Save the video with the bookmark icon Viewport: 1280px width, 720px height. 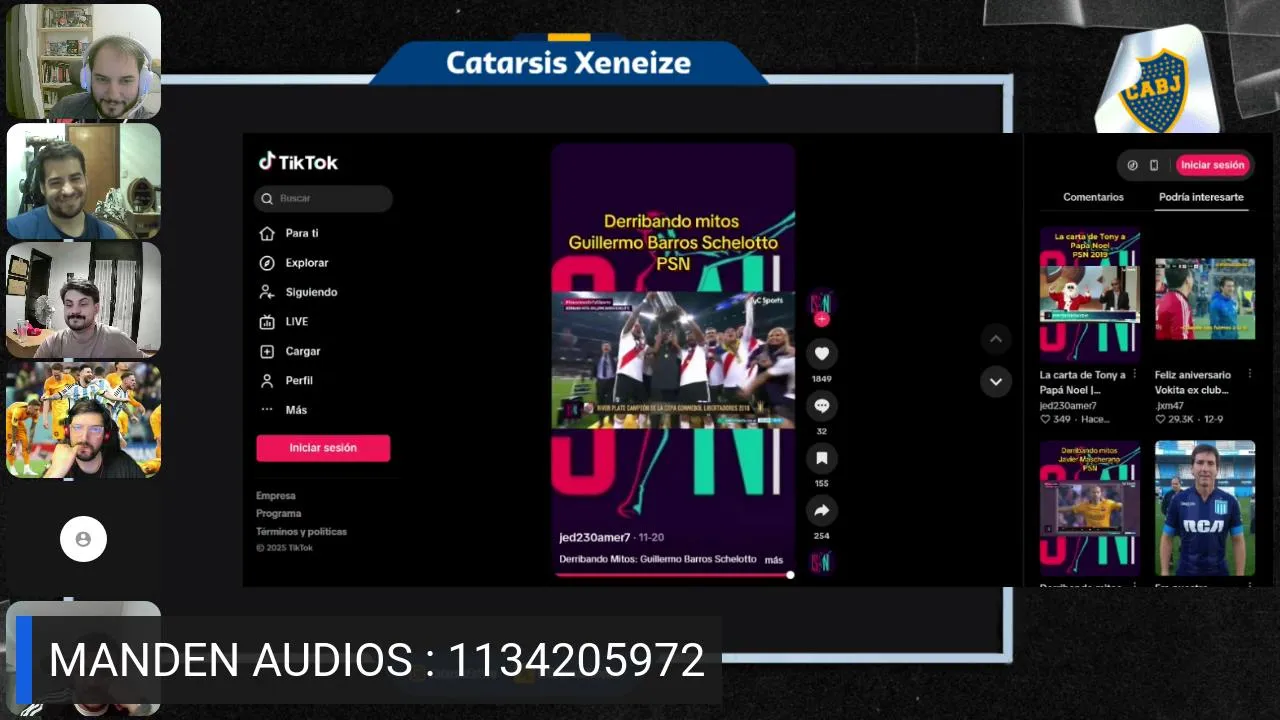coord(822,458)
